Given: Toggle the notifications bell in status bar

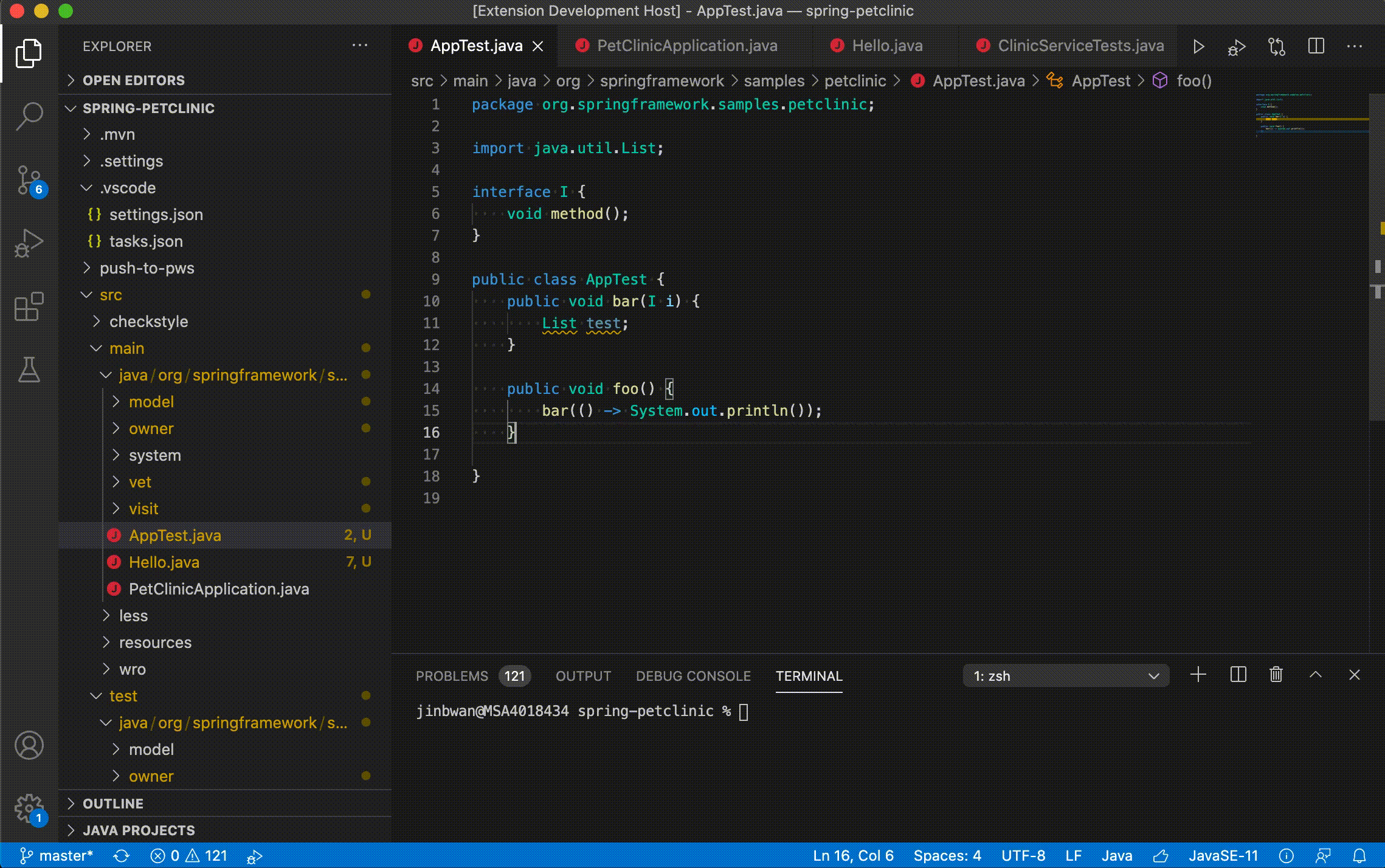Looking at the screenshot, I should (x=1360, y=856).
